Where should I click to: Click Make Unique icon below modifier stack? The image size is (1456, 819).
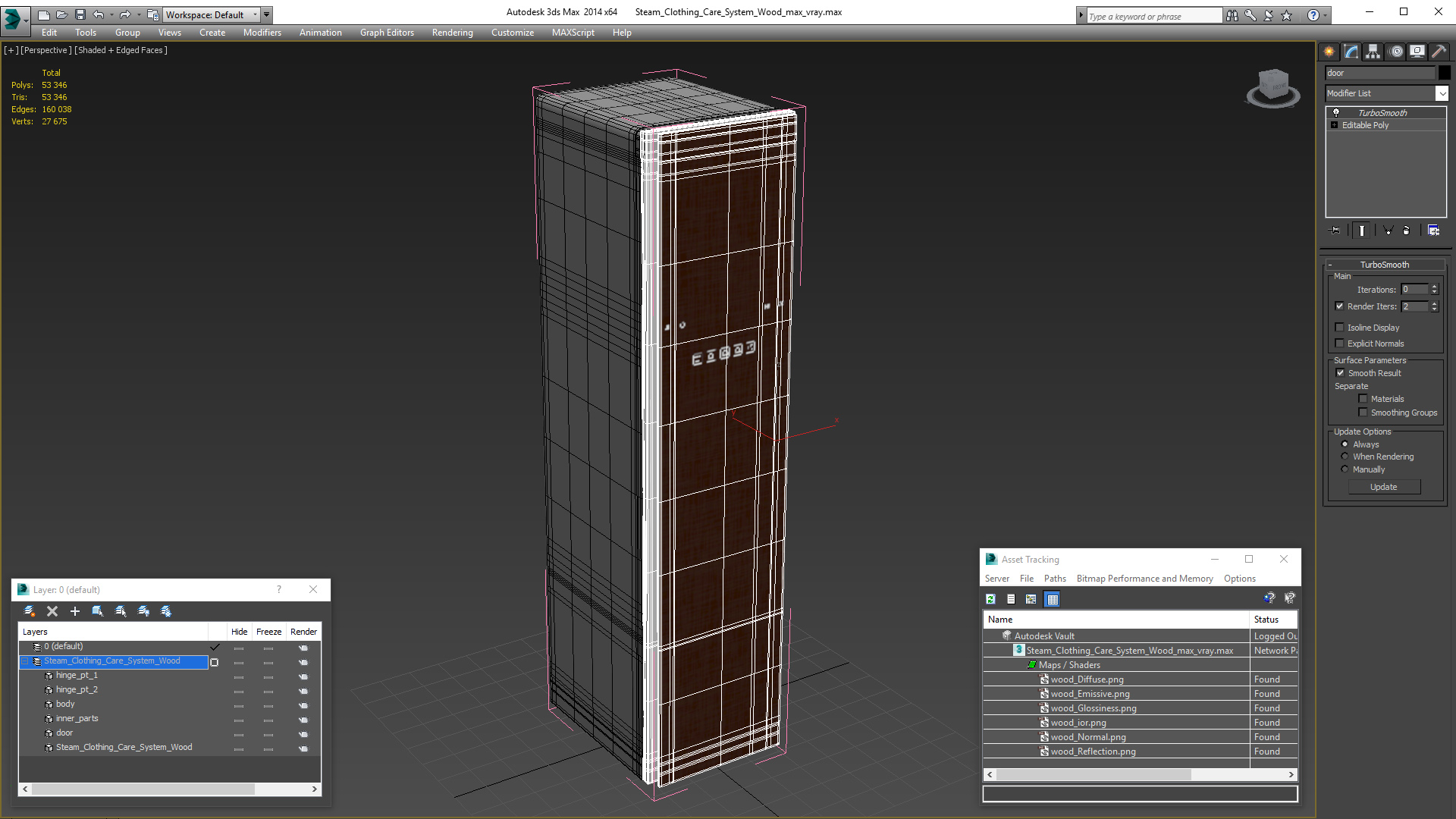(x=1388, y=231)
